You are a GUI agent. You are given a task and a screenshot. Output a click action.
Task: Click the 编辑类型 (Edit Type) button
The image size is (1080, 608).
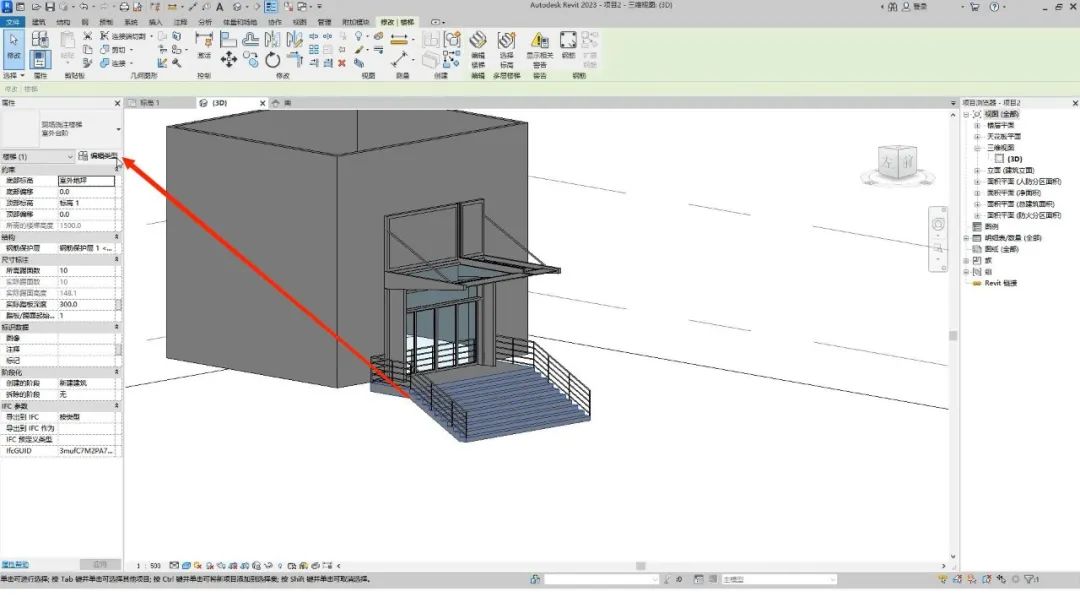point(98,156)
